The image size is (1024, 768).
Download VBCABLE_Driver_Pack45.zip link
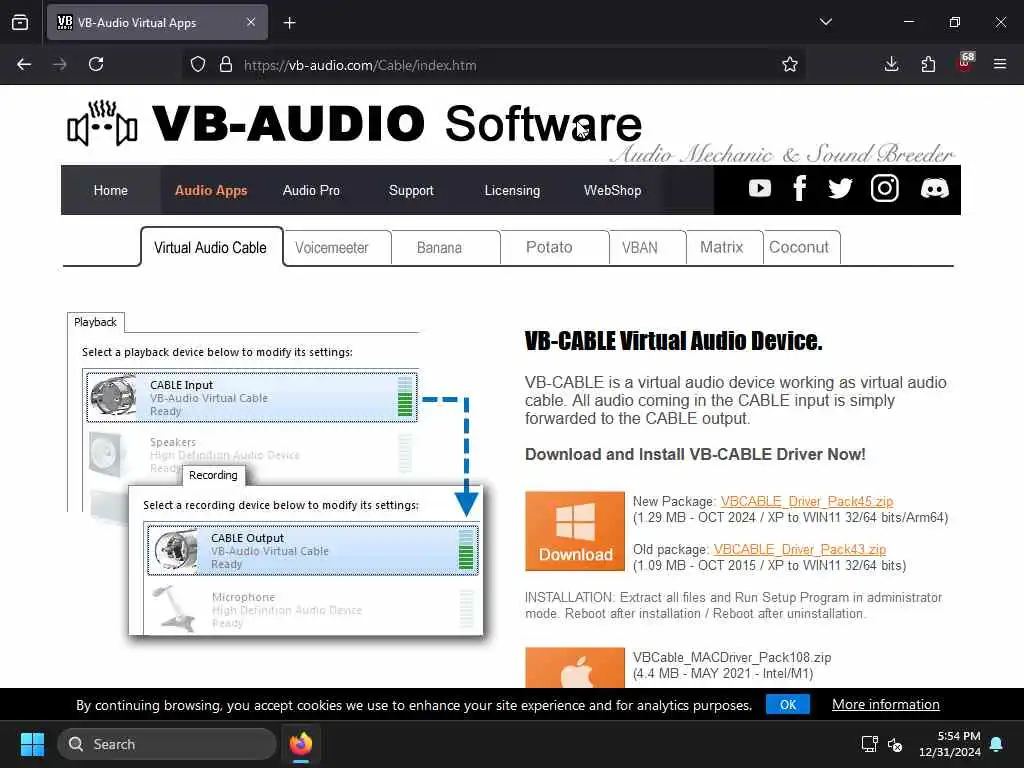[x=807, y=502]
